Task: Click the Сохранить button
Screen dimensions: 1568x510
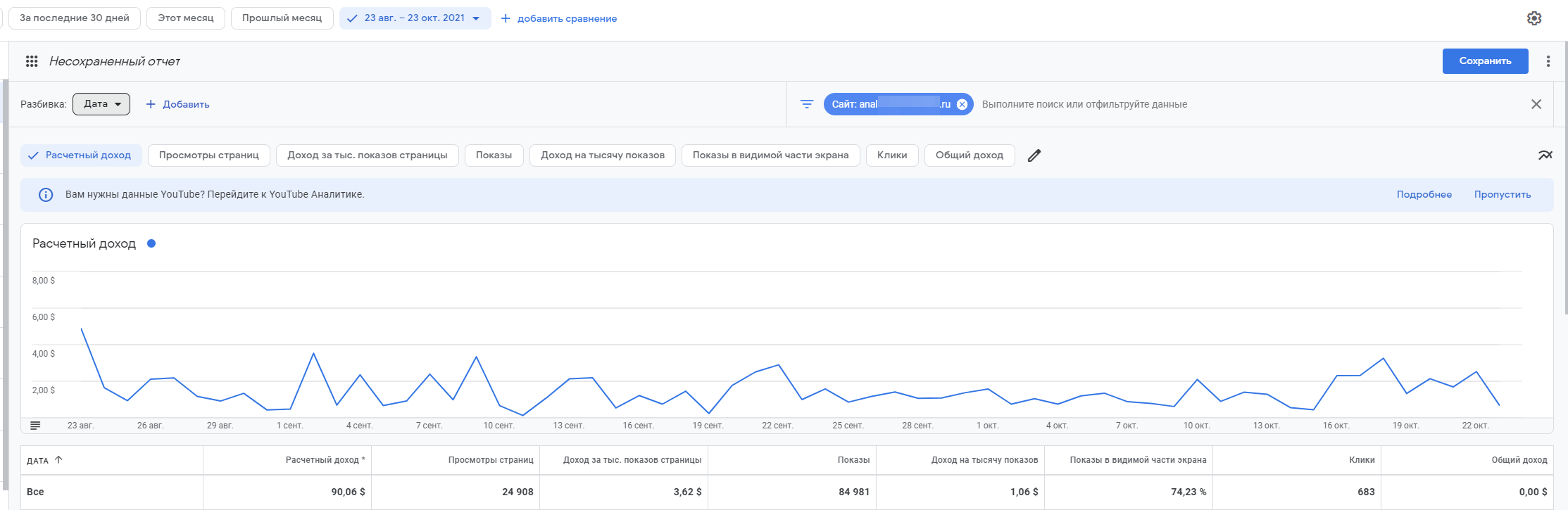Action: coord(1484,61)
